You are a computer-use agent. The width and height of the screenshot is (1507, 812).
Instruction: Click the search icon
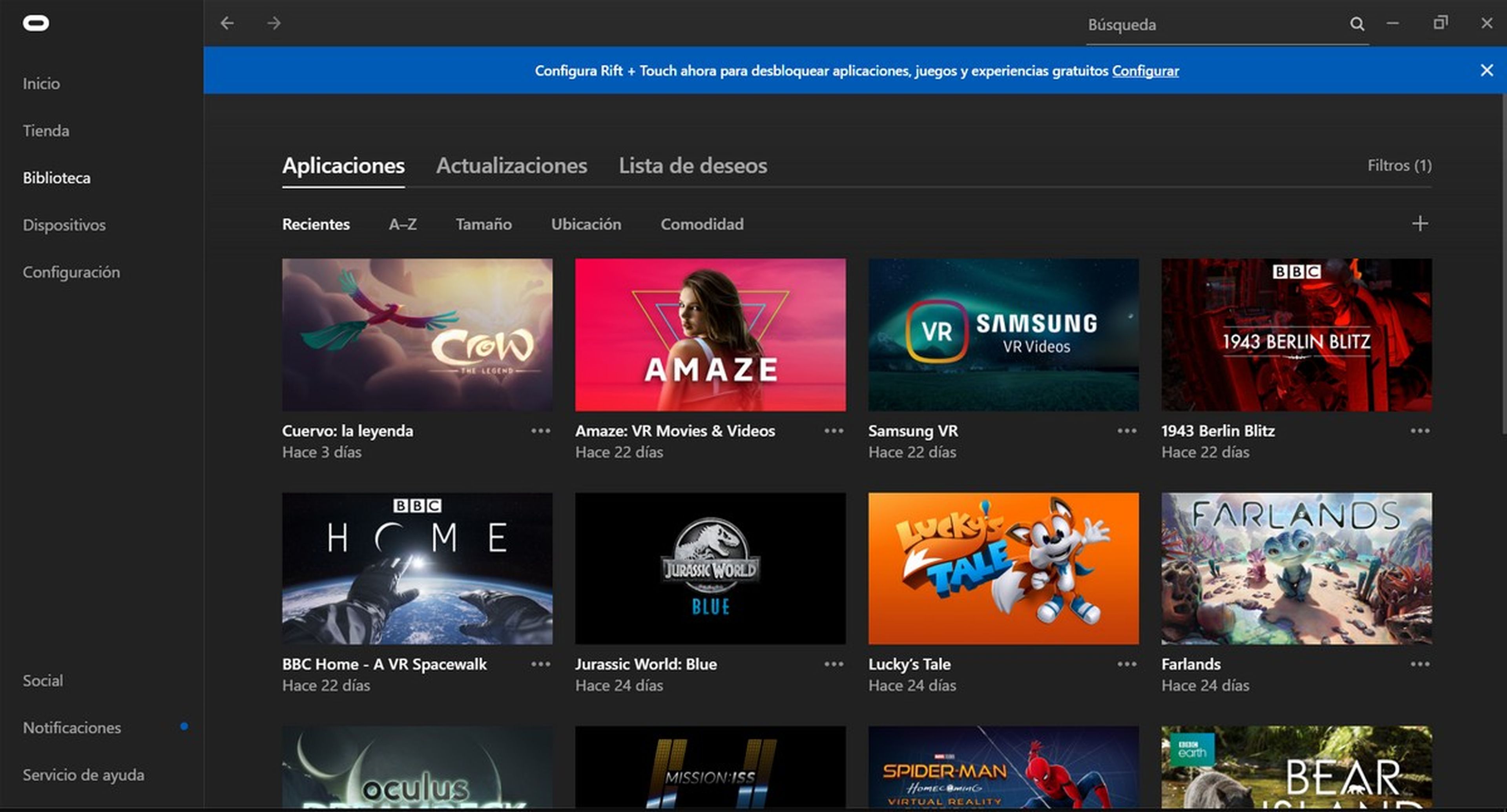pyautogui.click(x=1357, y=22)
